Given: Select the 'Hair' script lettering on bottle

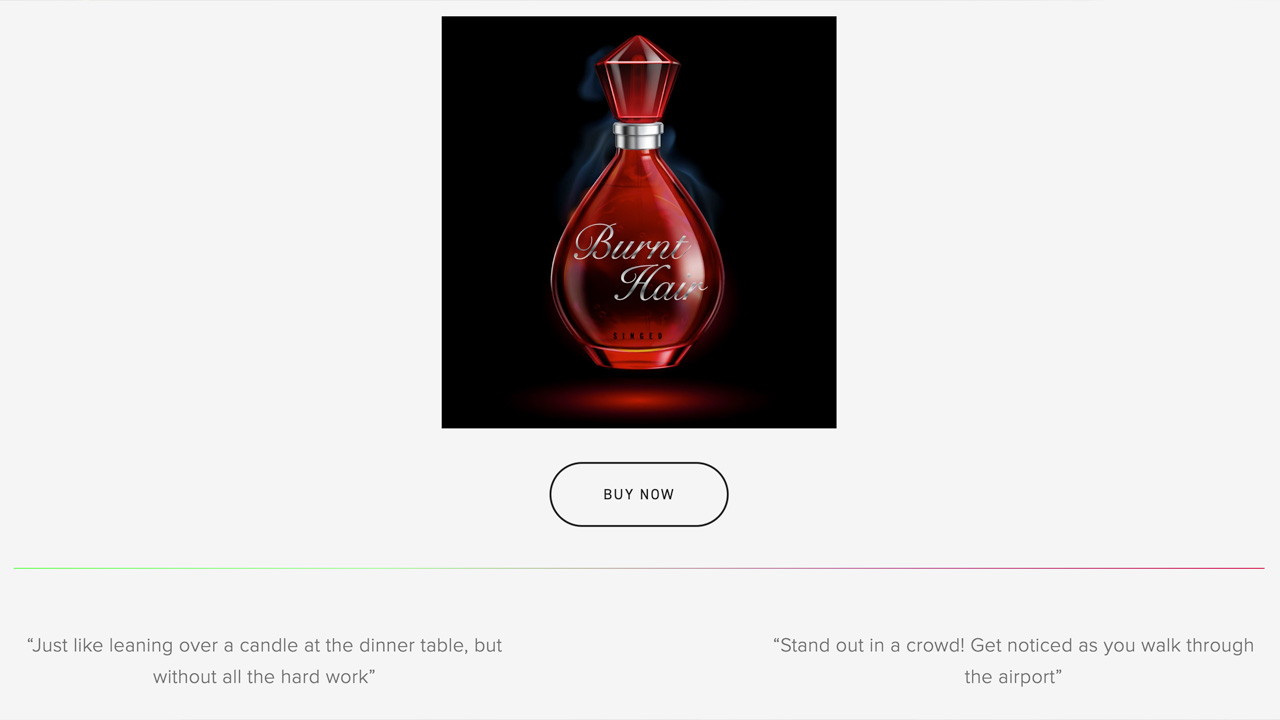Looking at the screenshot, I should pos(661,283).
